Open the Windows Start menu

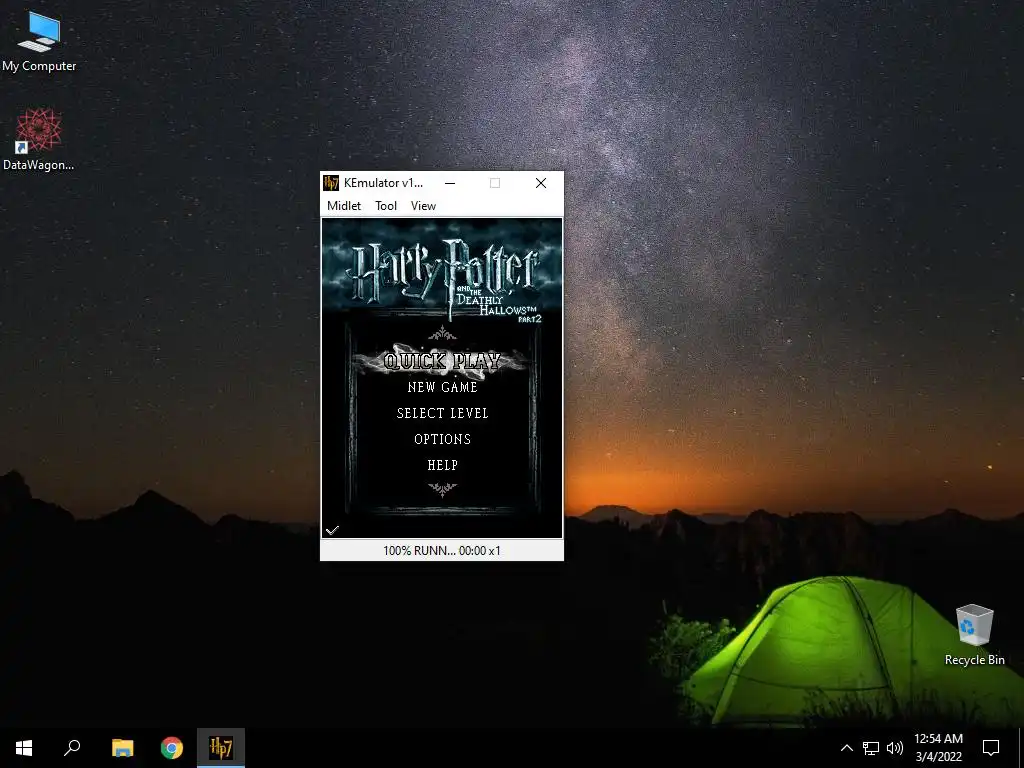point(24,748)
